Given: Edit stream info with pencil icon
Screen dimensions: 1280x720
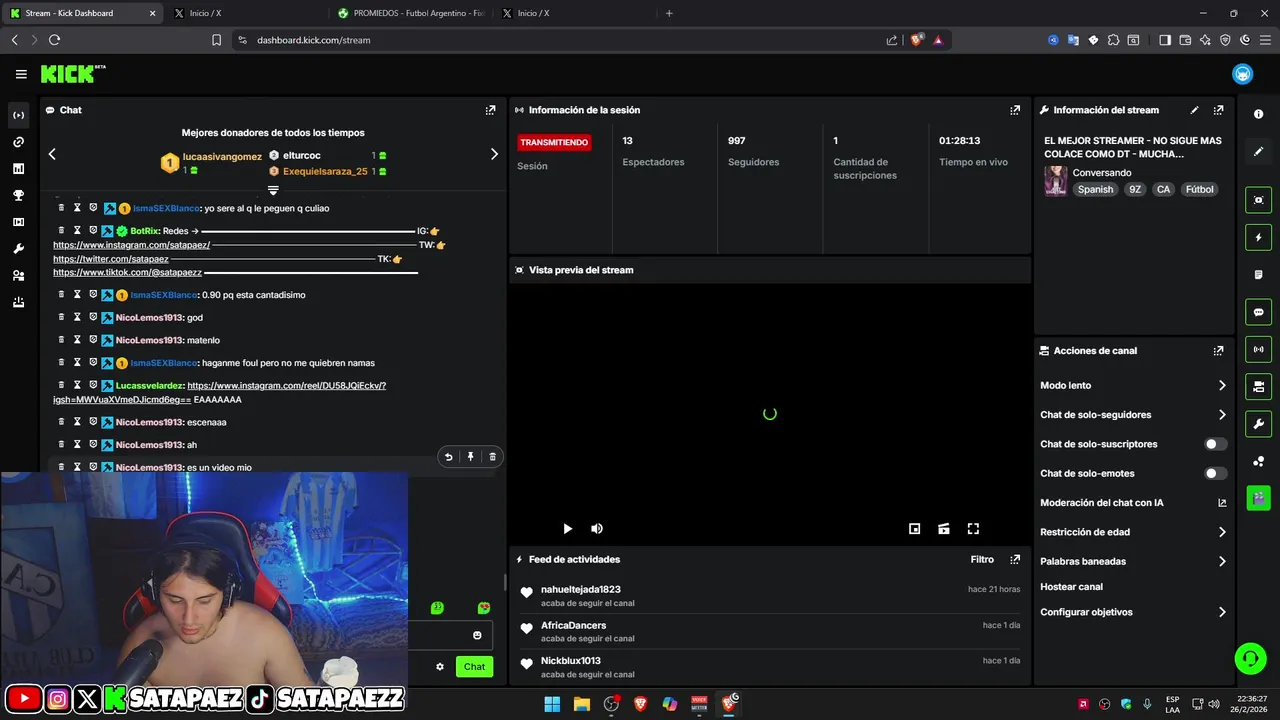Looking at the screenshot, I should click(x=1194, y=110).
